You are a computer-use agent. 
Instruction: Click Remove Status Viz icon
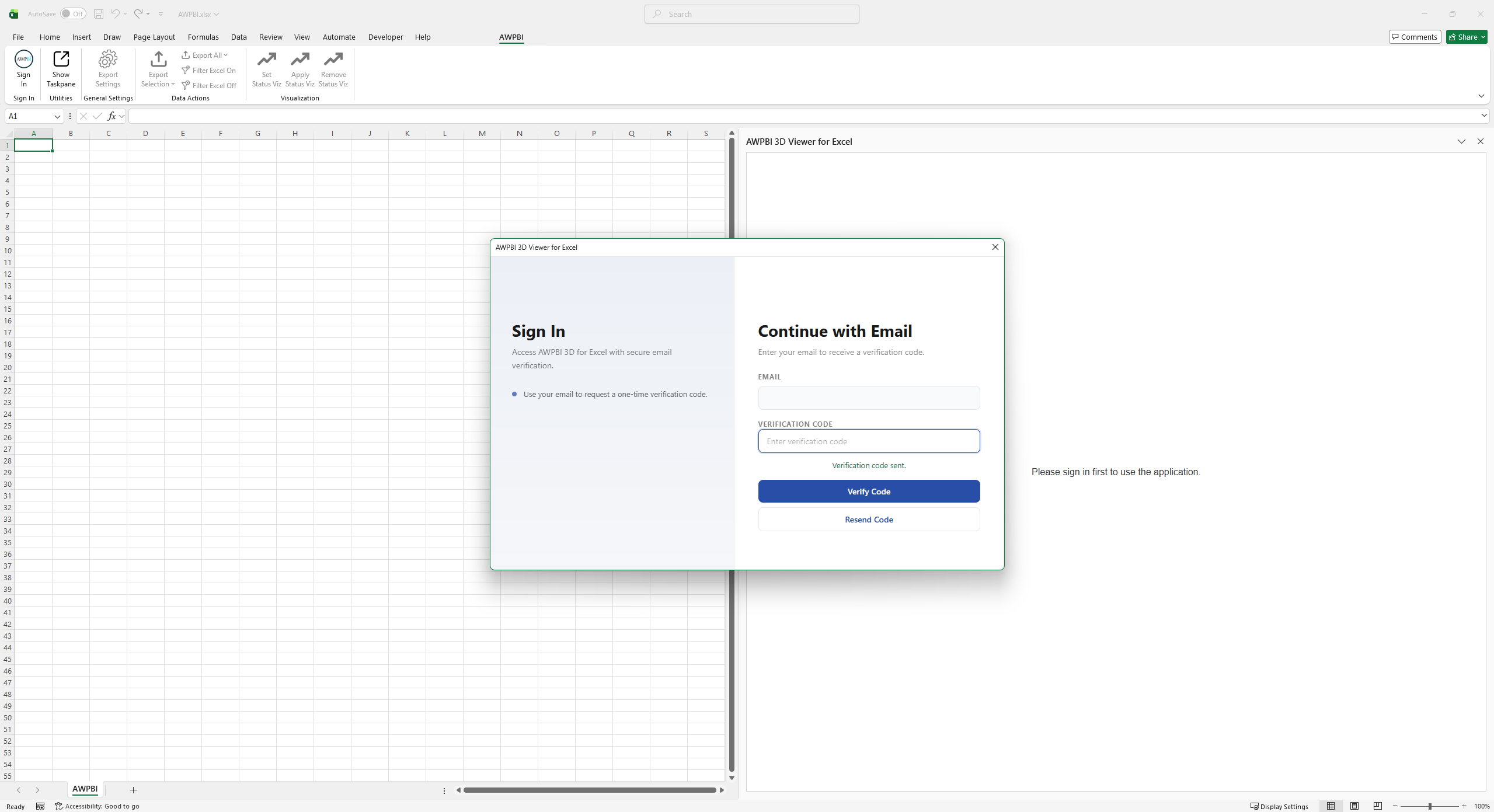[333, 59]
